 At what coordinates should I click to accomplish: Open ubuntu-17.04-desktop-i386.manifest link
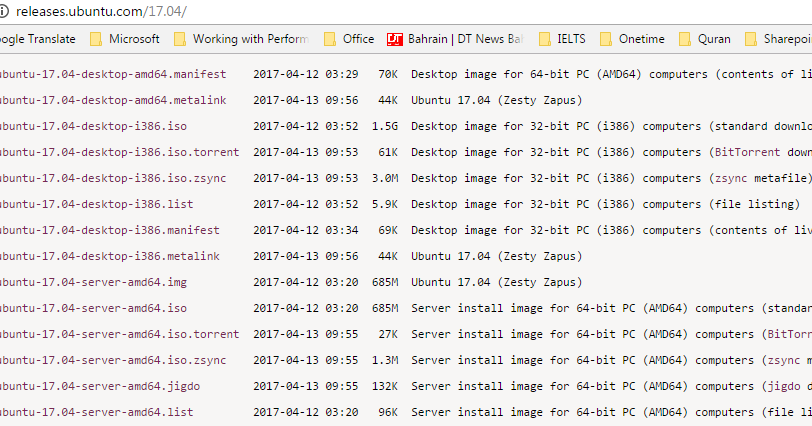(x=110, y=230)
